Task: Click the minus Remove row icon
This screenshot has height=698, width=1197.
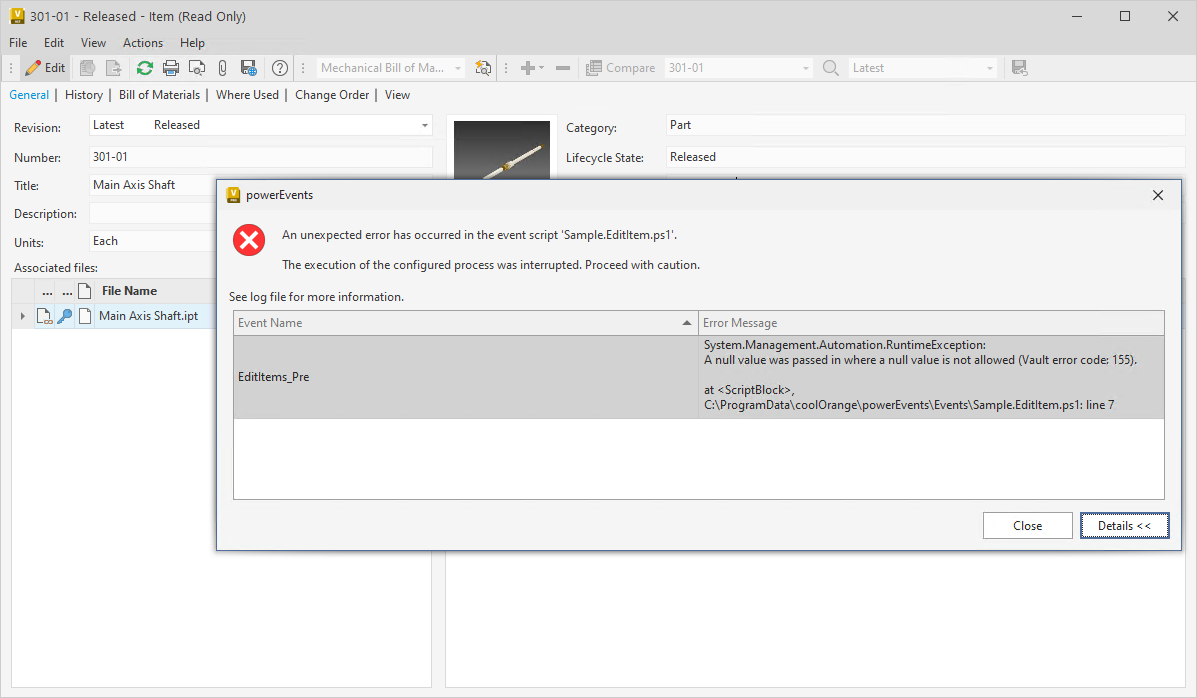Action: coord(563,68)
